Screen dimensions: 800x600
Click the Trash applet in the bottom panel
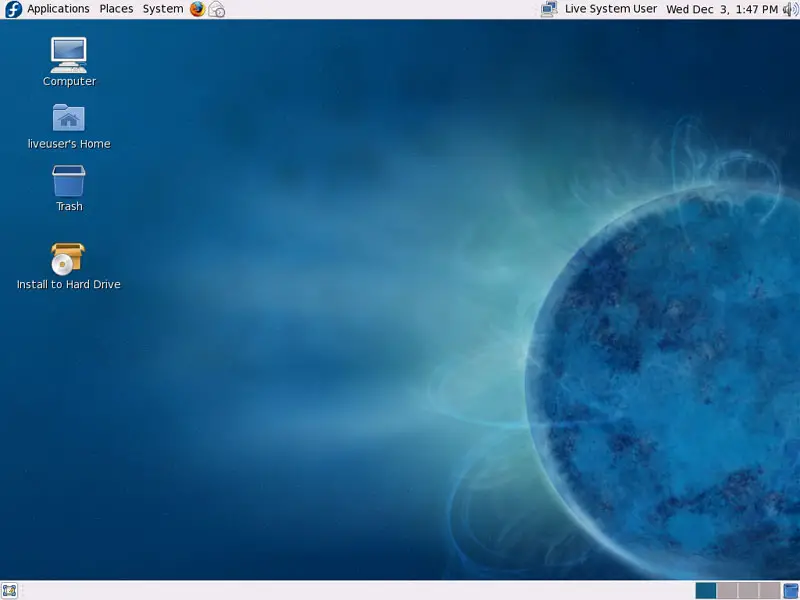point(791,591)
